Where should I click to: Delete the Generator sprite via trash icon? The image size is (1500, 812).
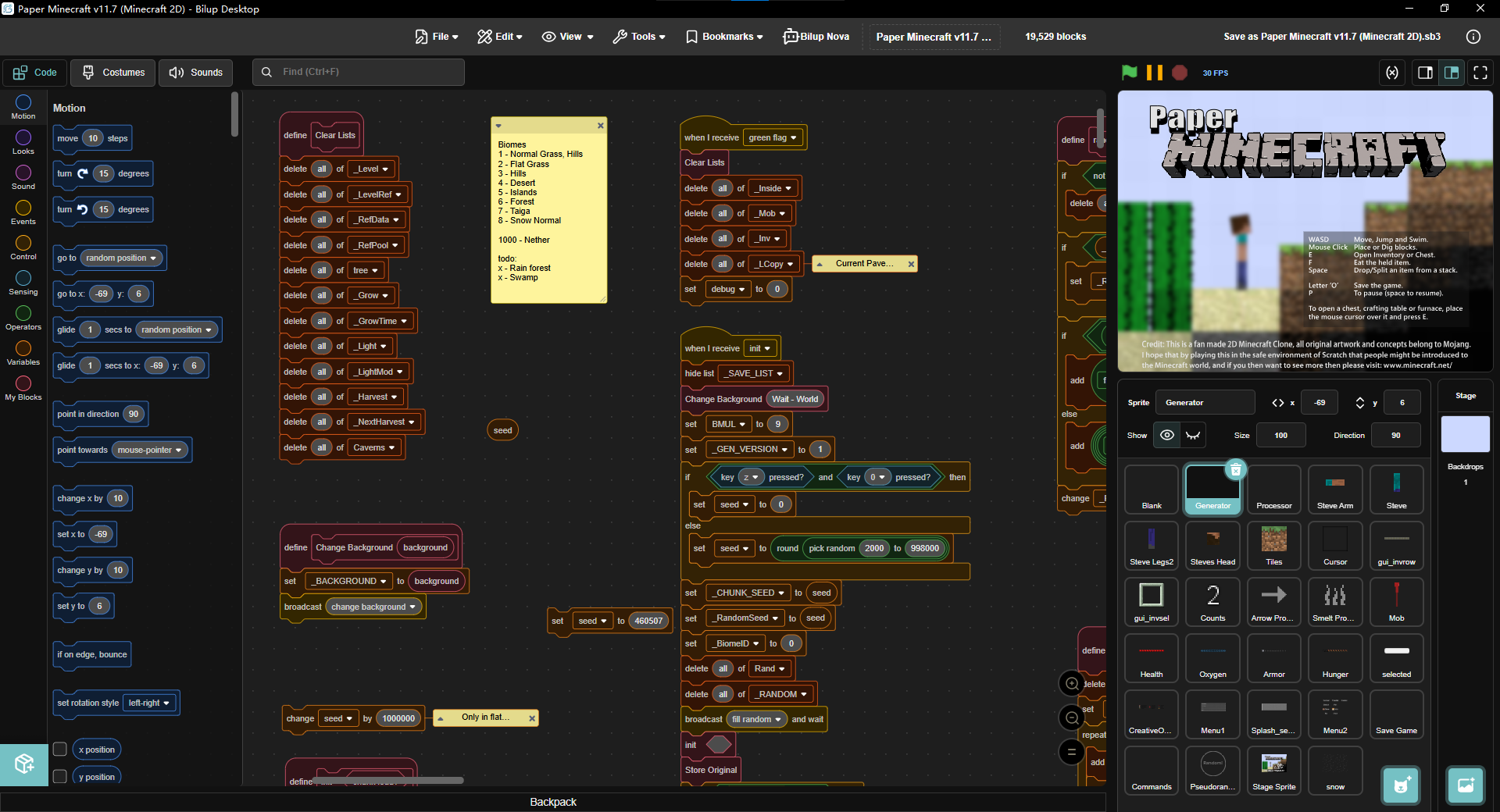(x=1235, y=470)
